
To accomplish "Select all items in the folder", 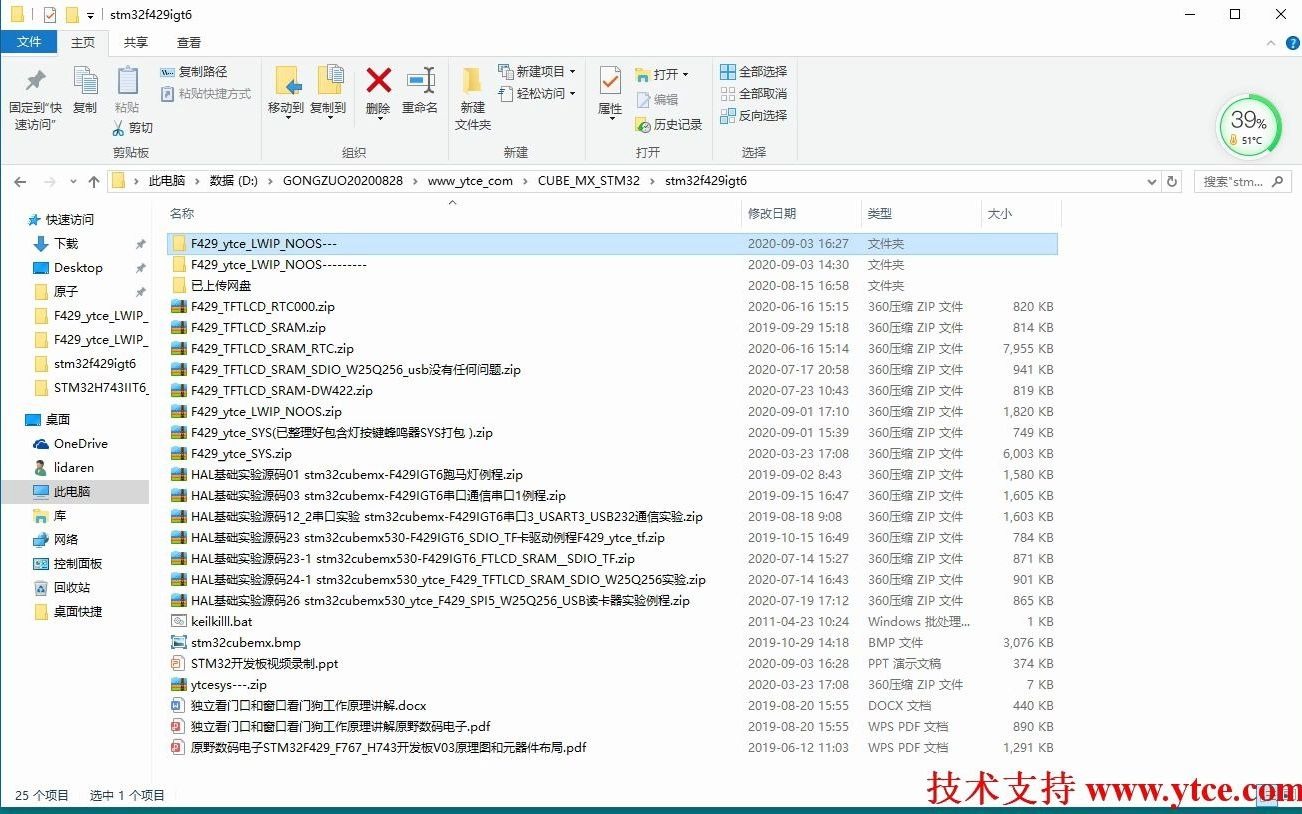I will pyautogui.click(x=753, y=71).
